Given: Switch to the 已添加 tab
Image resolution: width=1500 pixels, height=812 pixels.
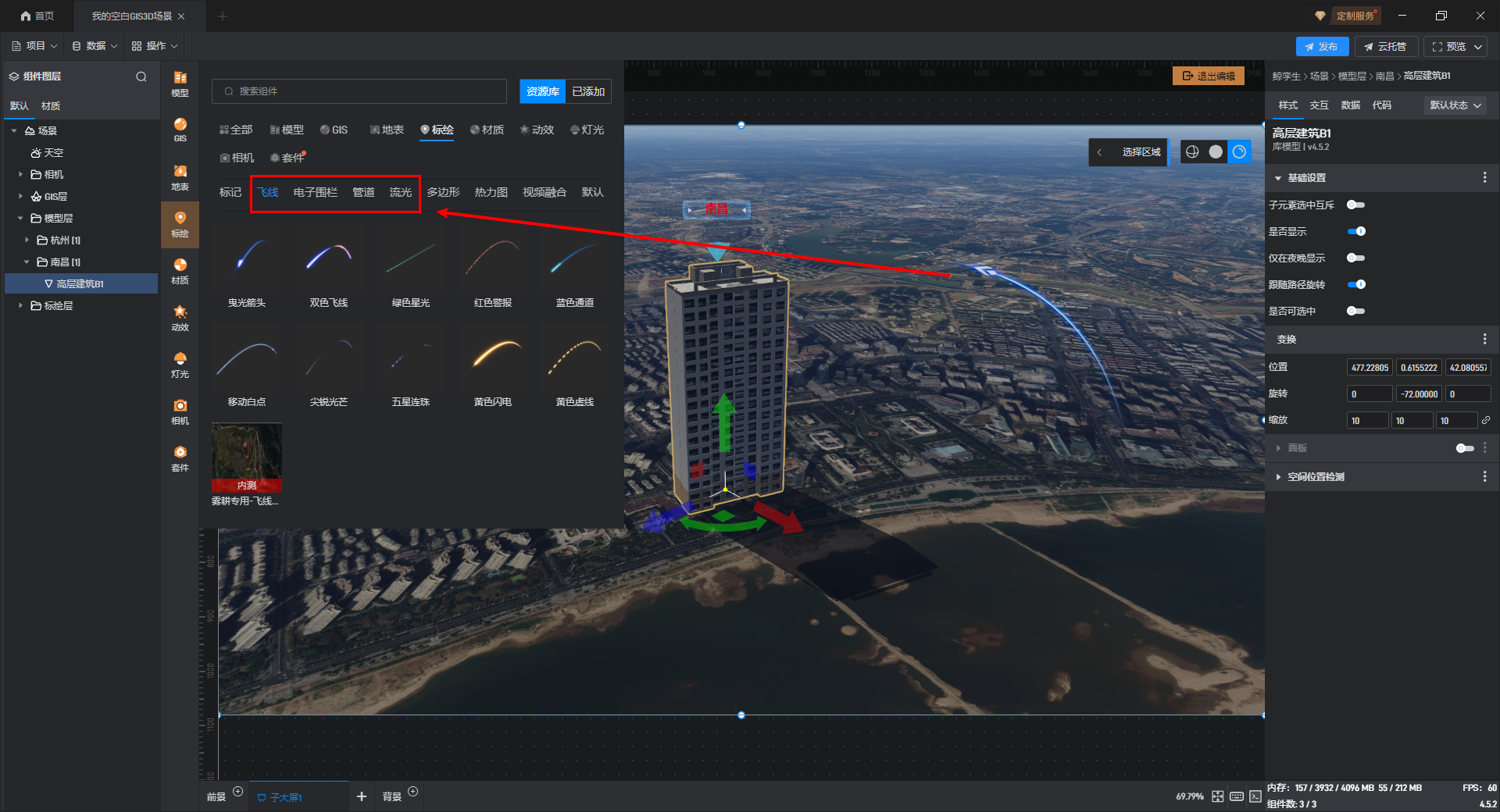Looking at the screenshot, I should pos(588,91).
